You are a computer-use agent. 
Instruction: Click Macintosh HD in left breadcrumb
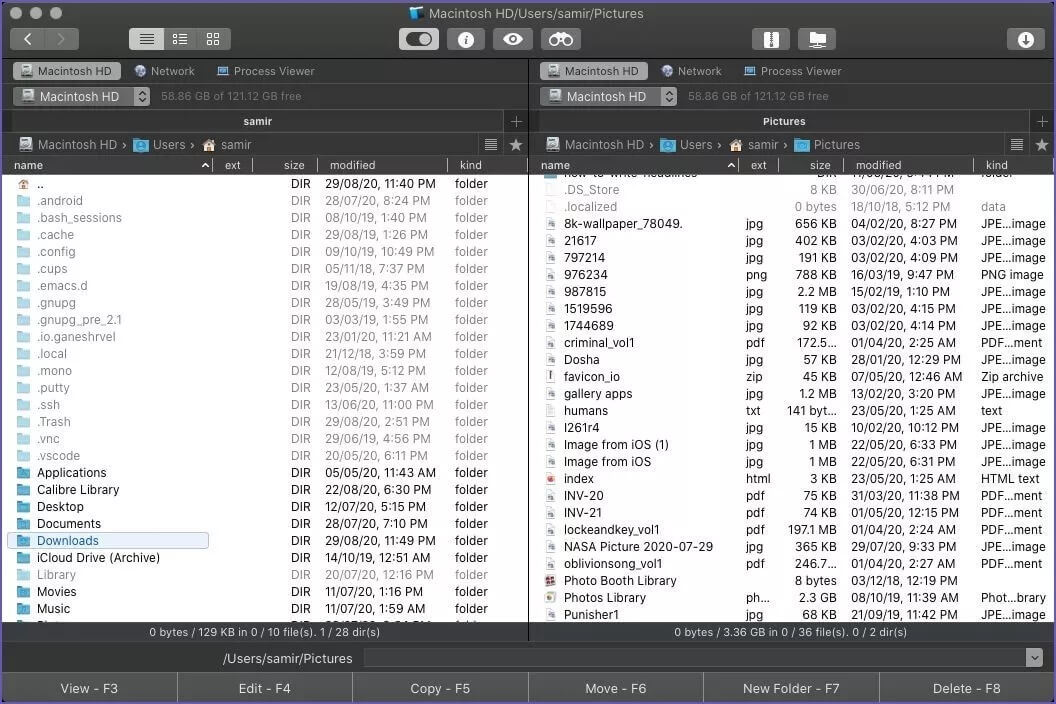pyautogui.click(x=67, y=144)
